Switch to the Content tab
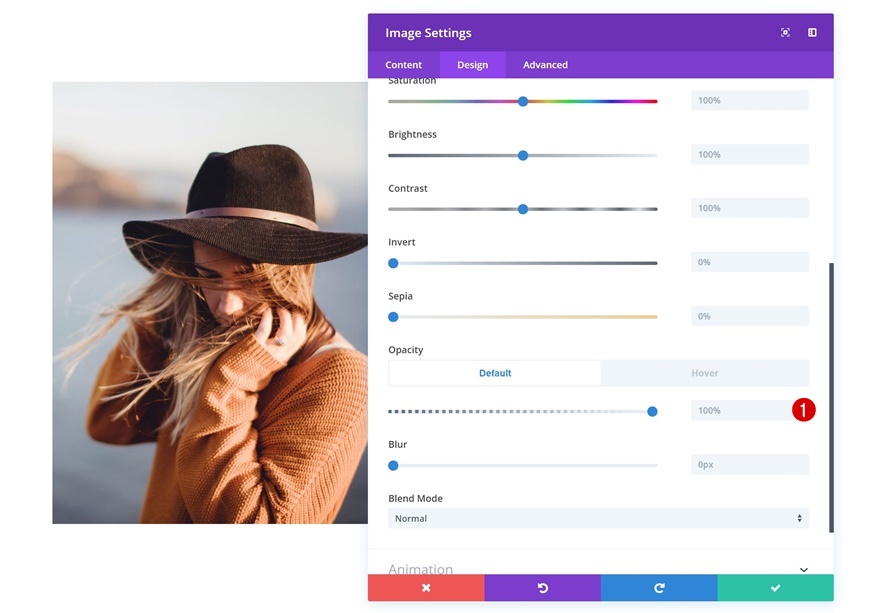Screen dimensions: 880x613 pyautogui.click(x=404, y=65)
